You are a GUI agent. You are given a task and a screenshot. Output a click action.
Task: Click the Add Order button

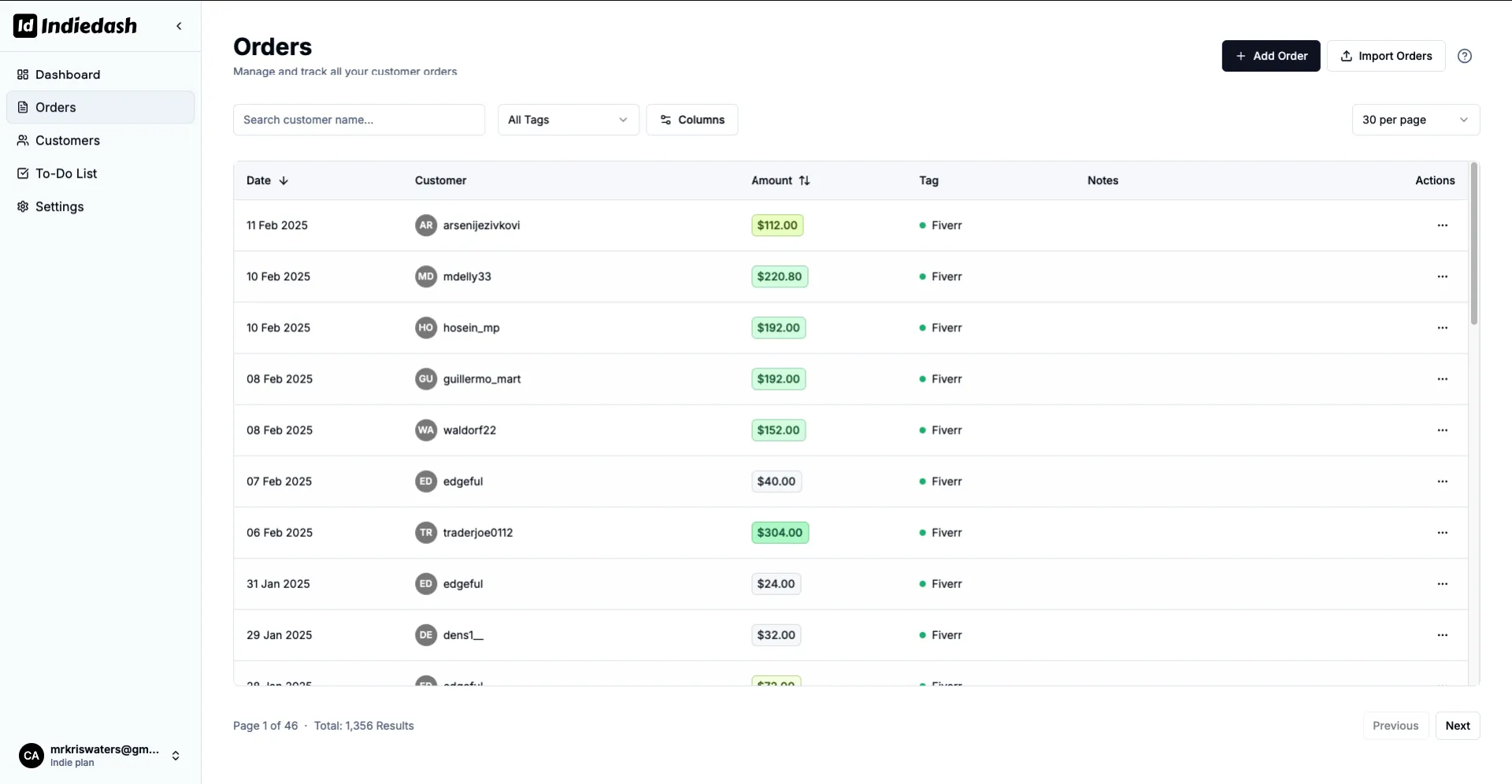point(1270,56)
